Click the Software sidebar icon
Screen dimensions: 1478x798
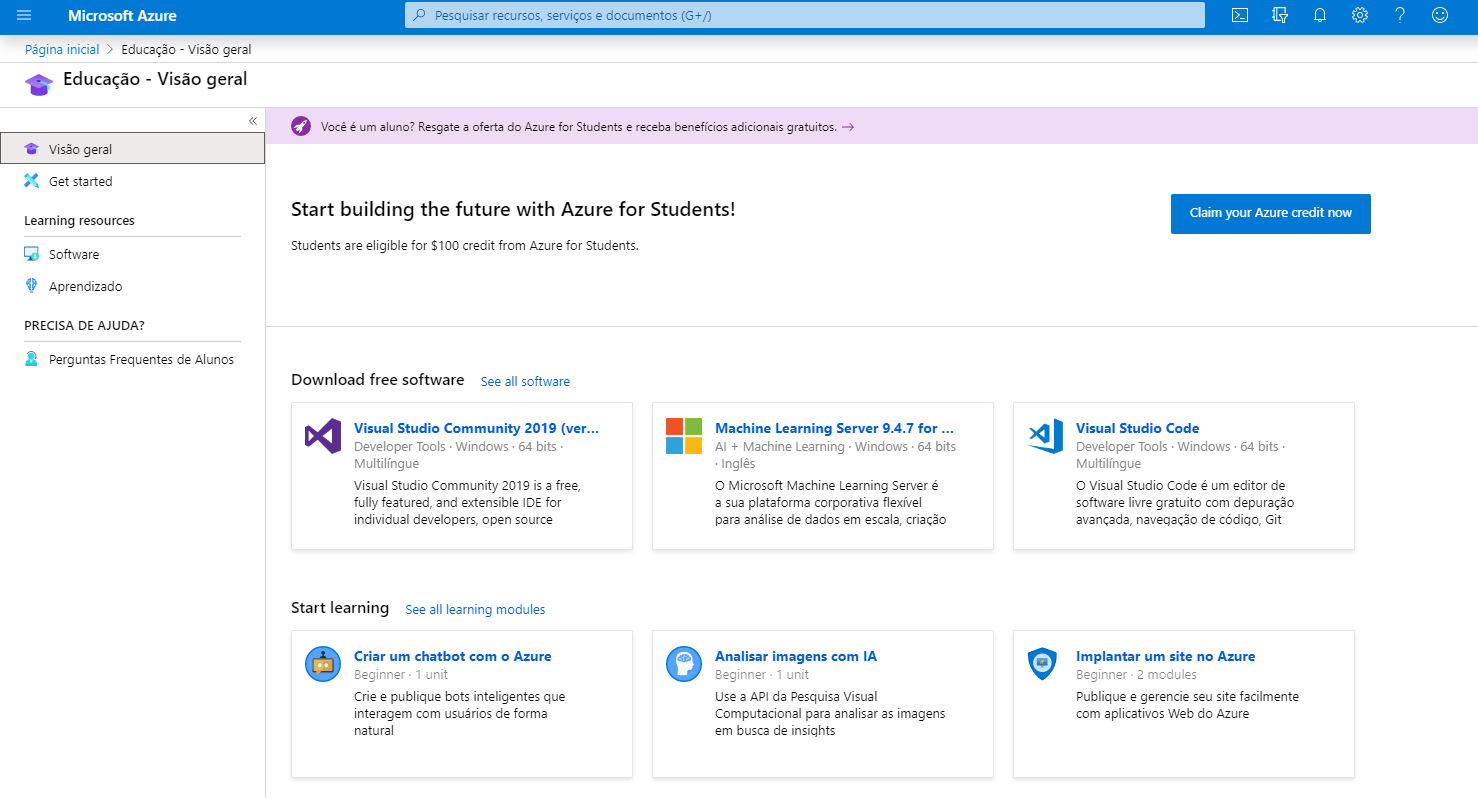pos(32,254)
